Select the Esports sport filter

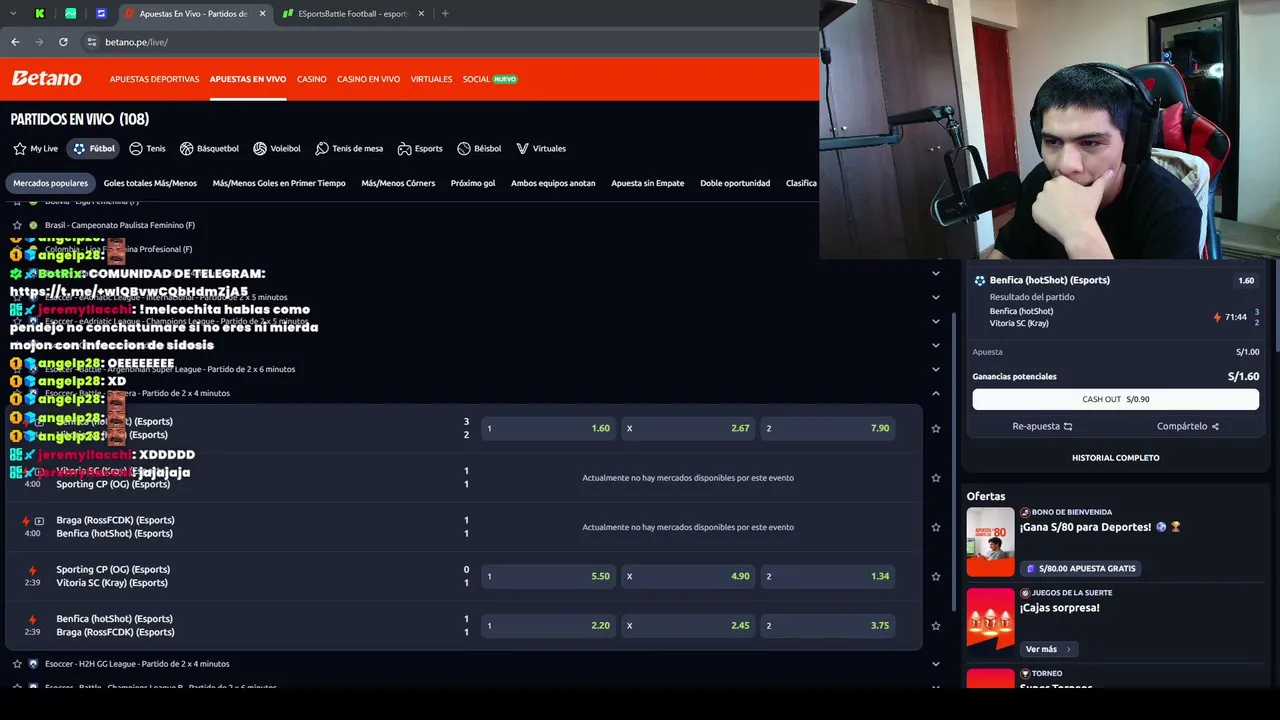click(x=420, y=149)
